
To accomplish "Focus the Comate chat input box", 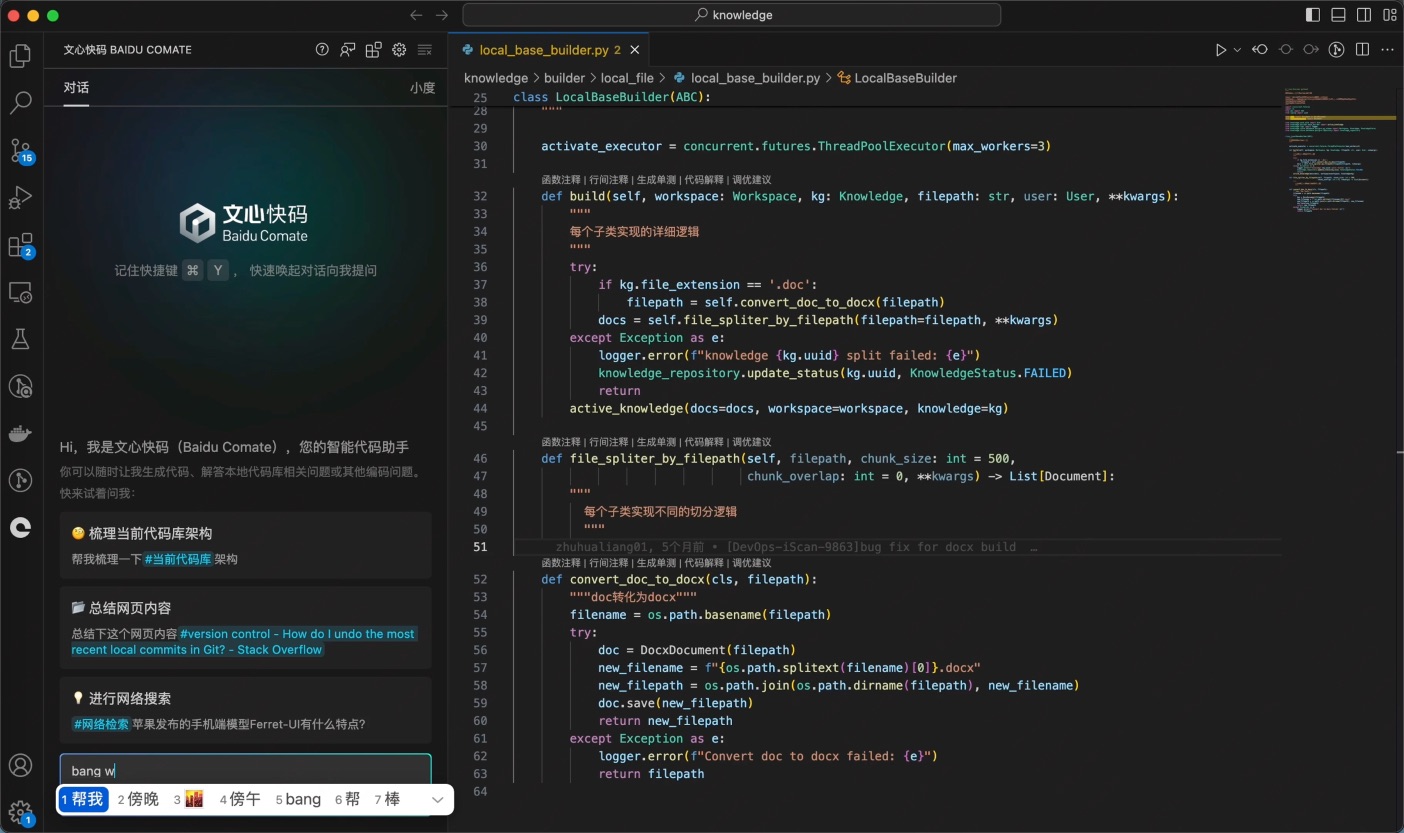I will (x=245, y=770).
